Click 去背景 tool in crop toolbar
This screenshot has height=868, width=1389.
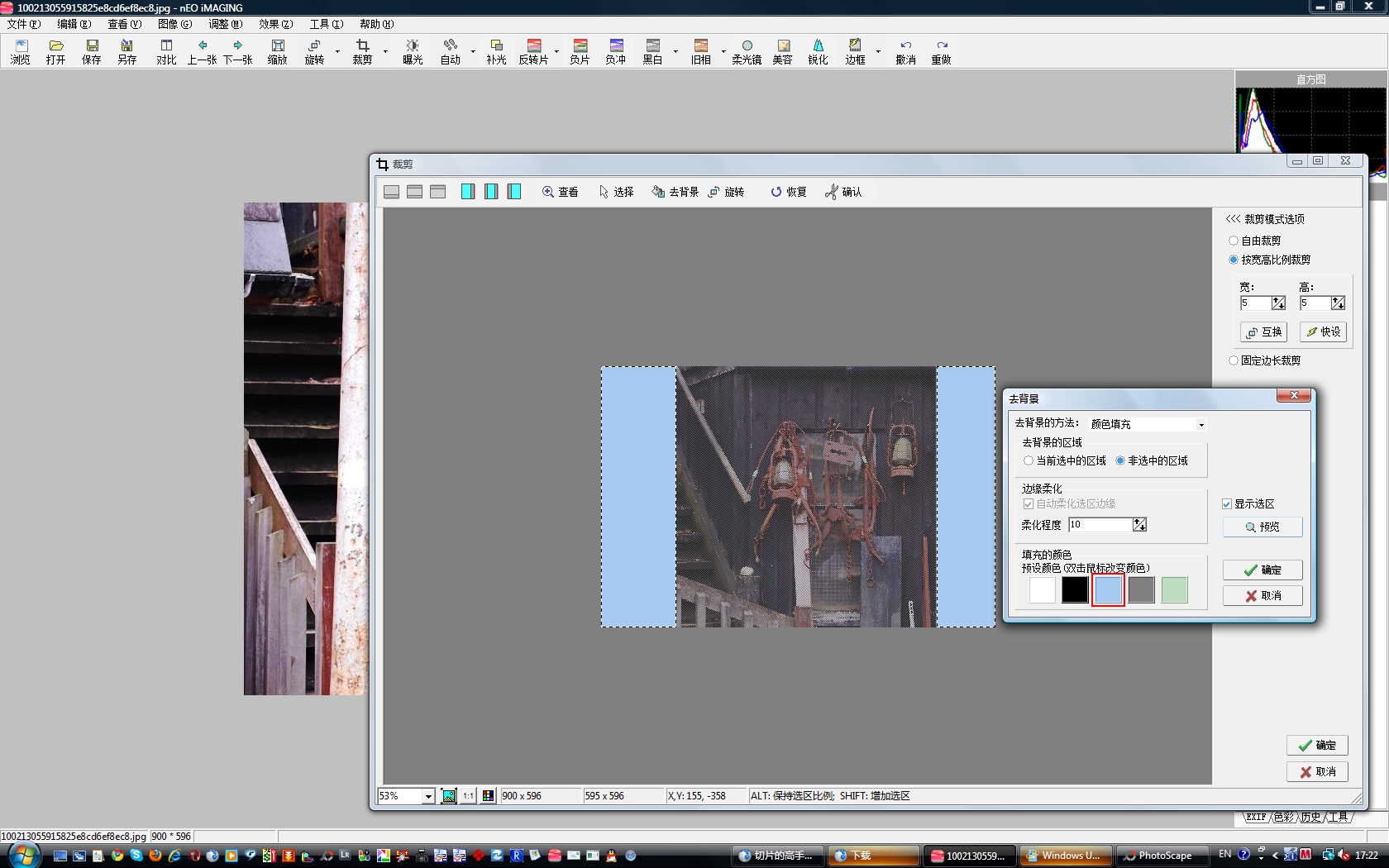675,192
